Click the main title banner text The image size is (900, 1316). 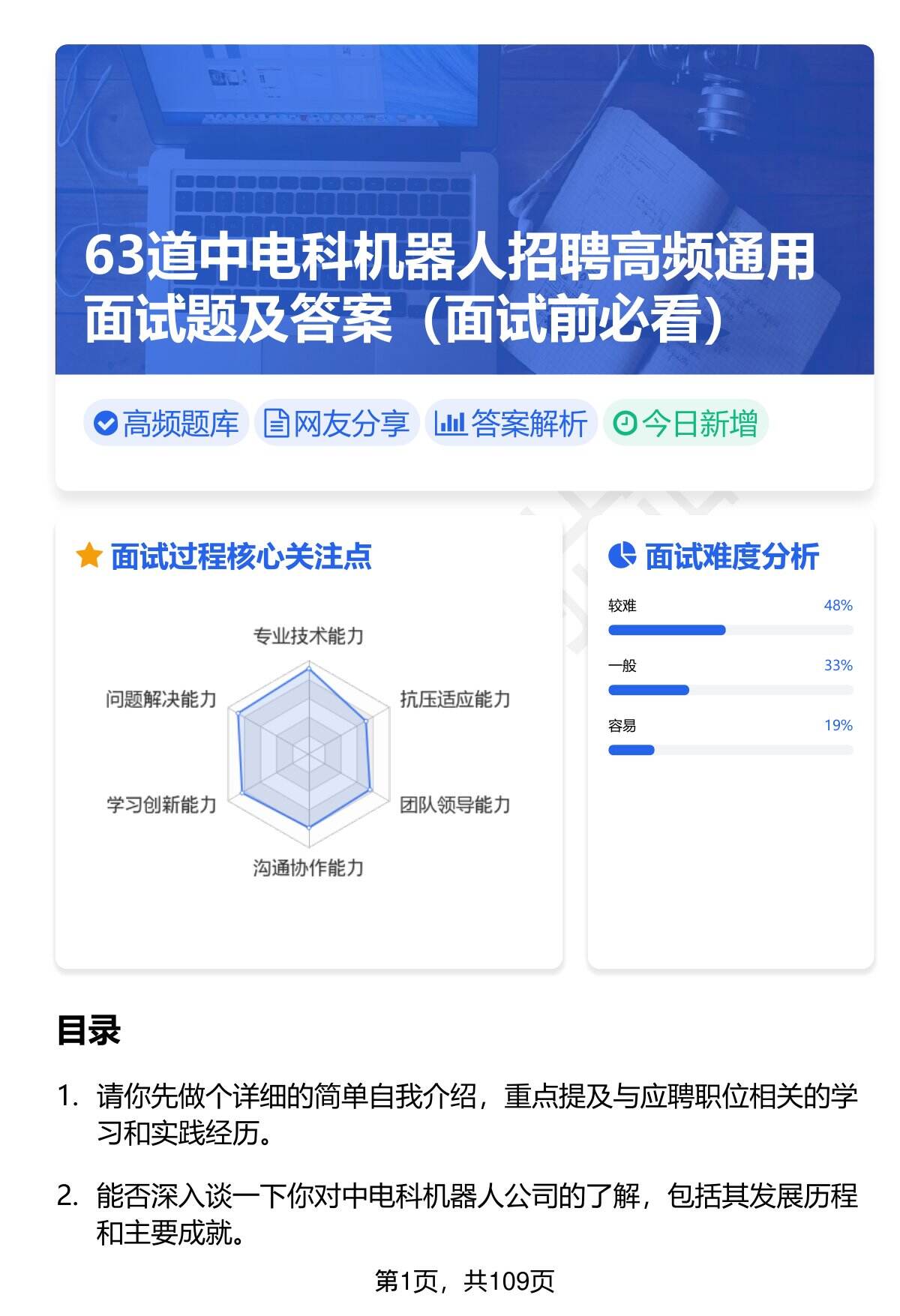[448, 289]
